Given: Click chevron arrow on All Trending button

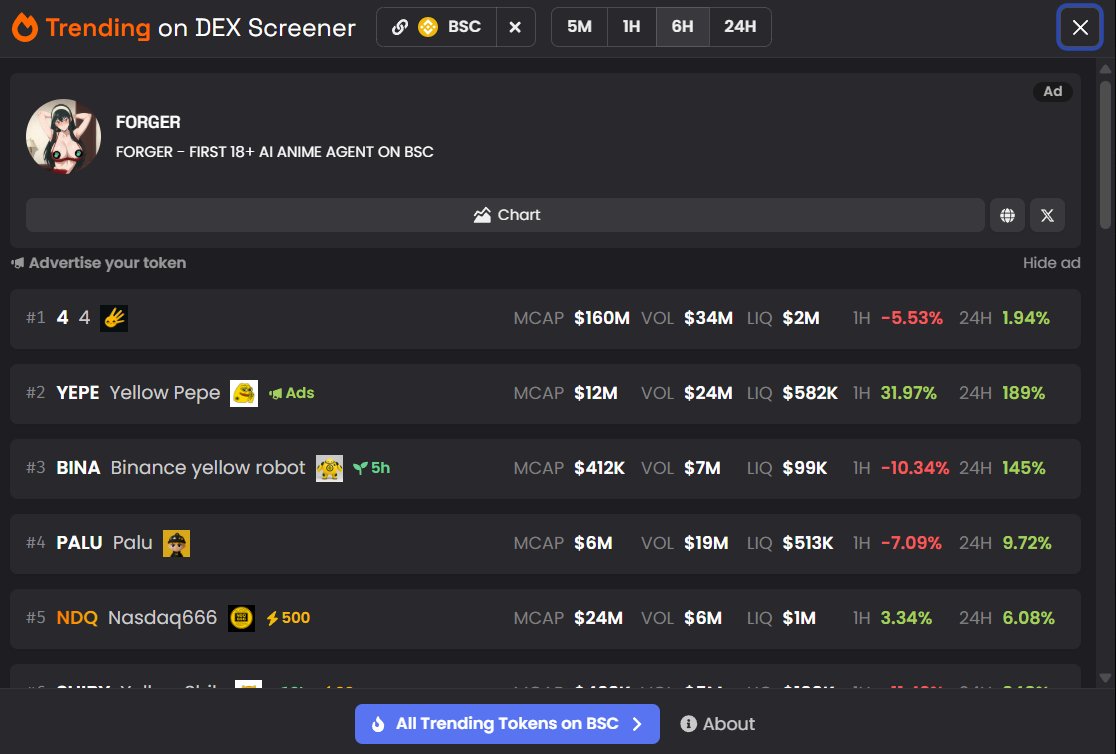Looking at the screenshot, I should (637, 724).
